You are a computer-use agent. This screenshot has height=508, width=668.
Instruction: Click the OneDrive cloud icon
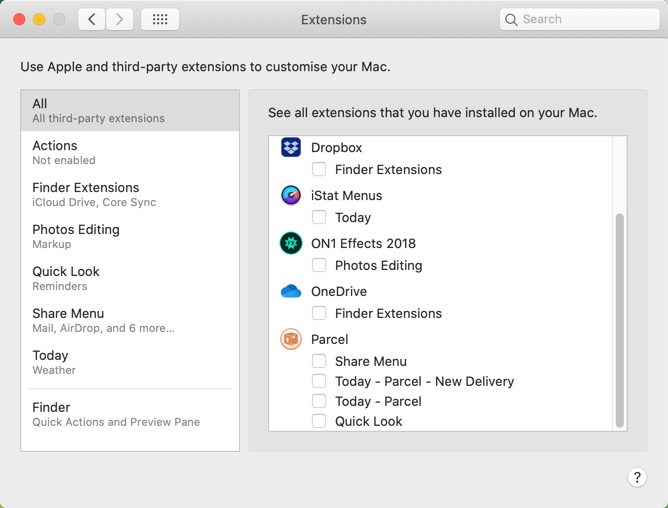click(291, 291)
